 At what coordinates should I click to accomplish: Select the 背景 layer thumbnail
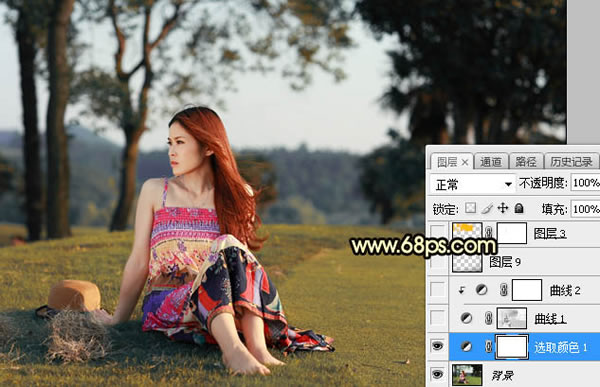coord(467,374)
